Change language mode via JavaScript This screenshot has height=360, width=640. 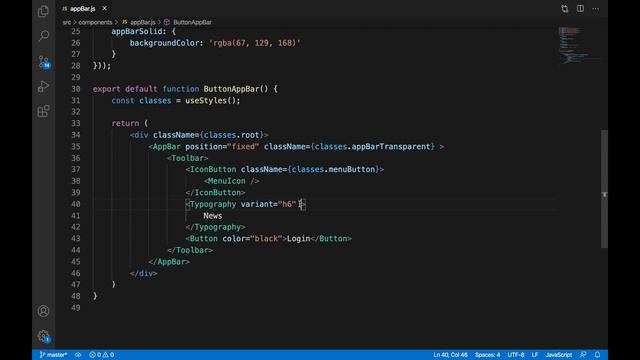(x=559, y=355)
